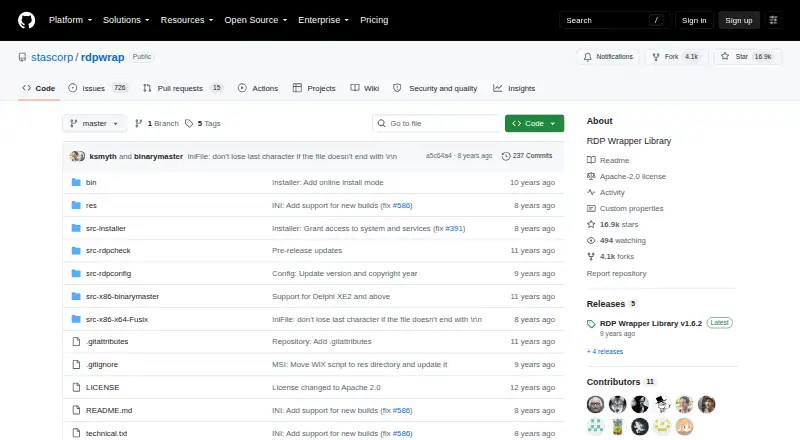
Task: Open the .gitattributes file
Action: pos(107,341)
